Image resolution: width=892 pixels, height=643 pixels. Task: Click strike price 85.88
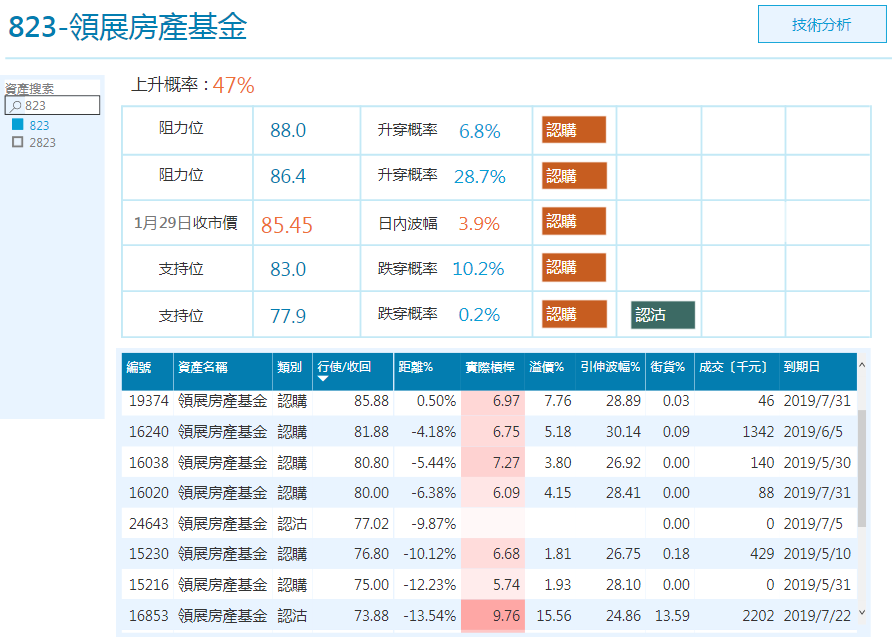(x=371, y=401)
